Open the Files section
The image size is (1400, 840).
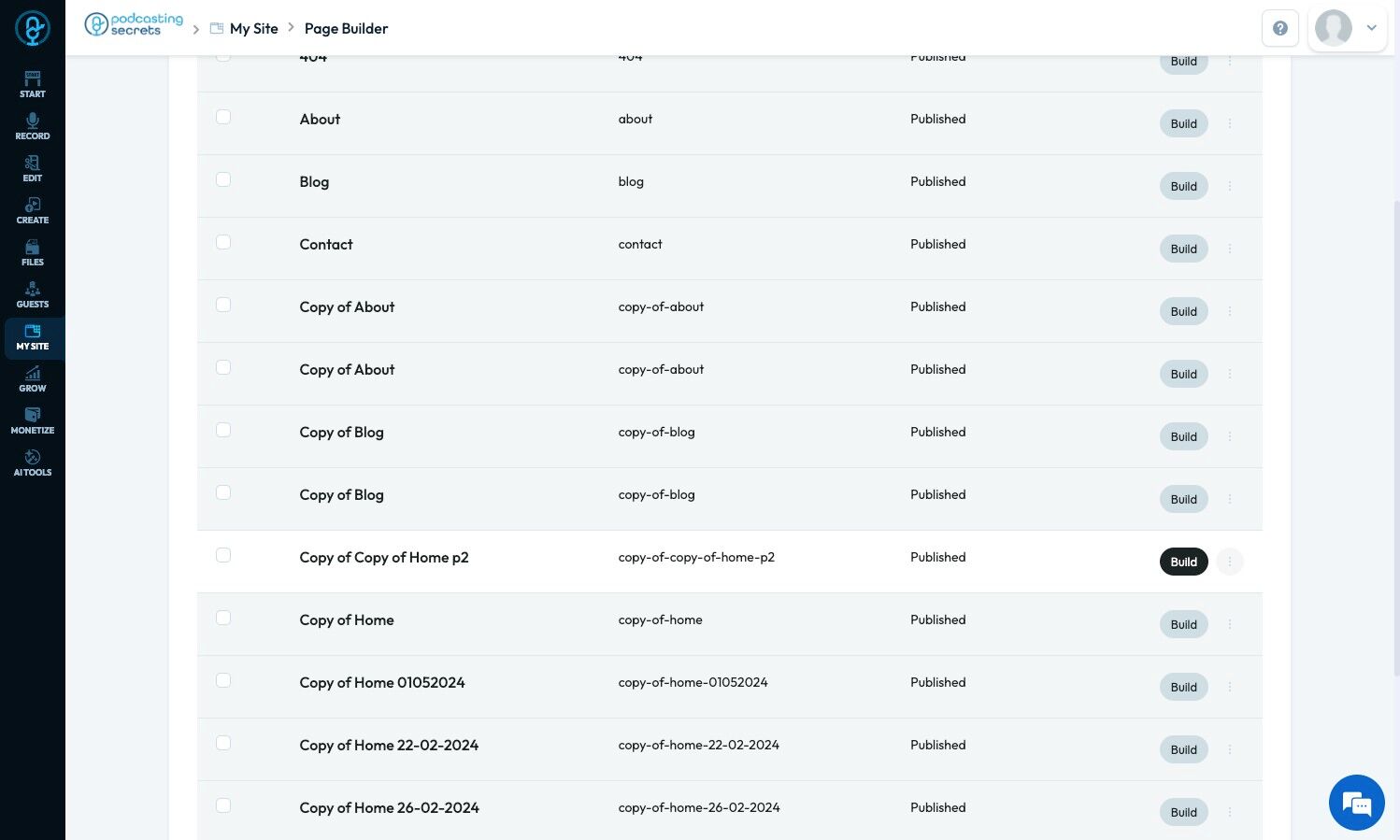tap(33, 252)
